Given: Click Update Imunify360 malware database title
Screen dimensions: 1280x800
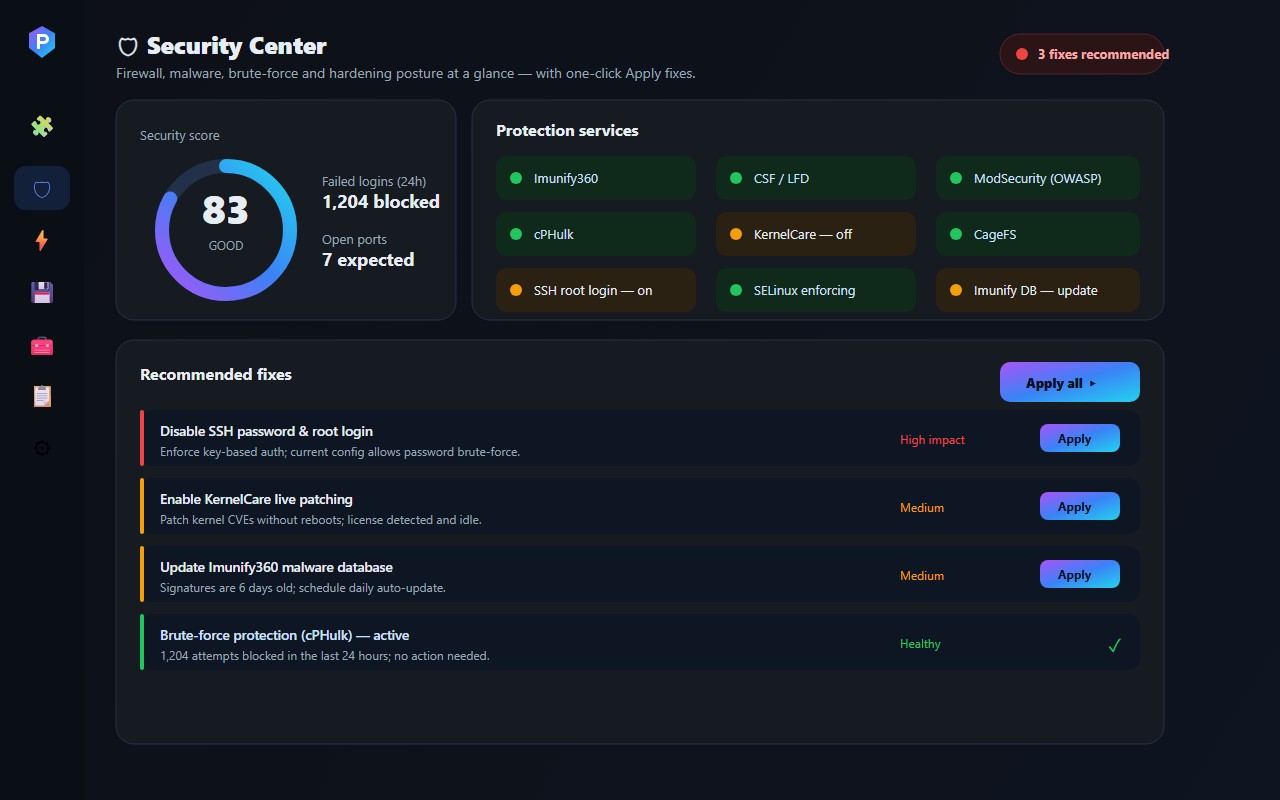Looking at the screenshot, I should [276, 567].
